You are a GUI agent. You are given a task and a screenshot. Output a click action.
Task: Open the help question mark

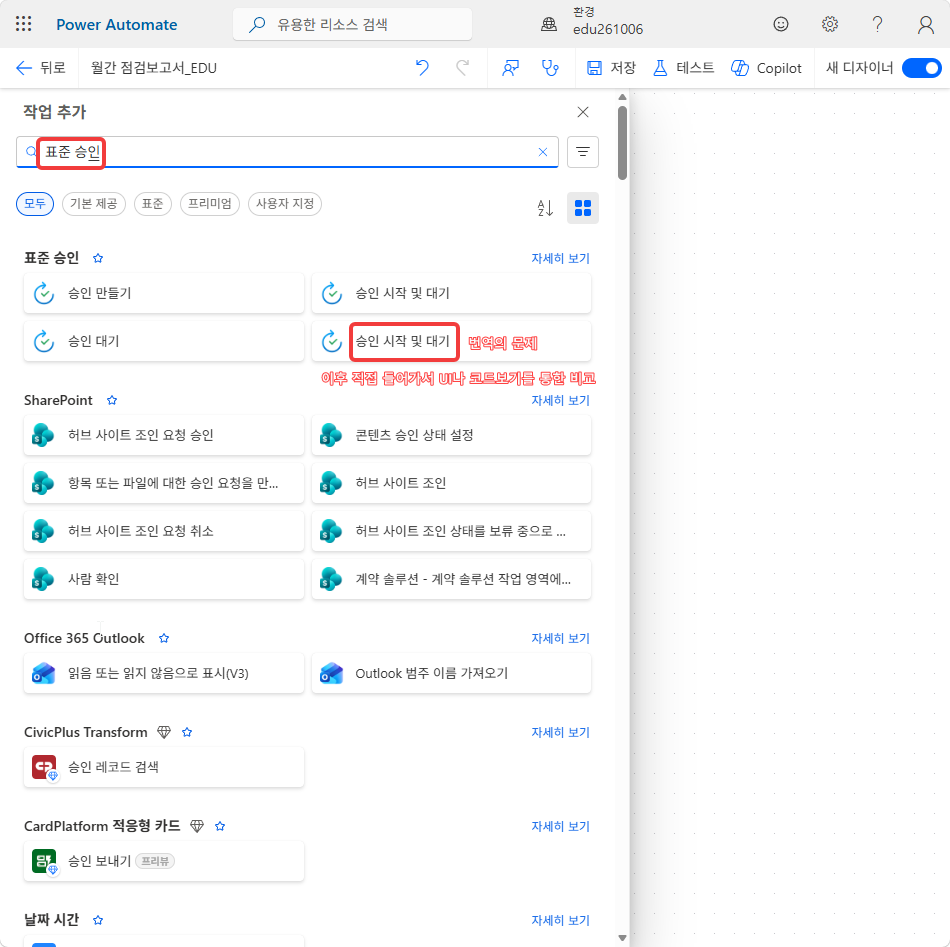(x=877, y=24)
